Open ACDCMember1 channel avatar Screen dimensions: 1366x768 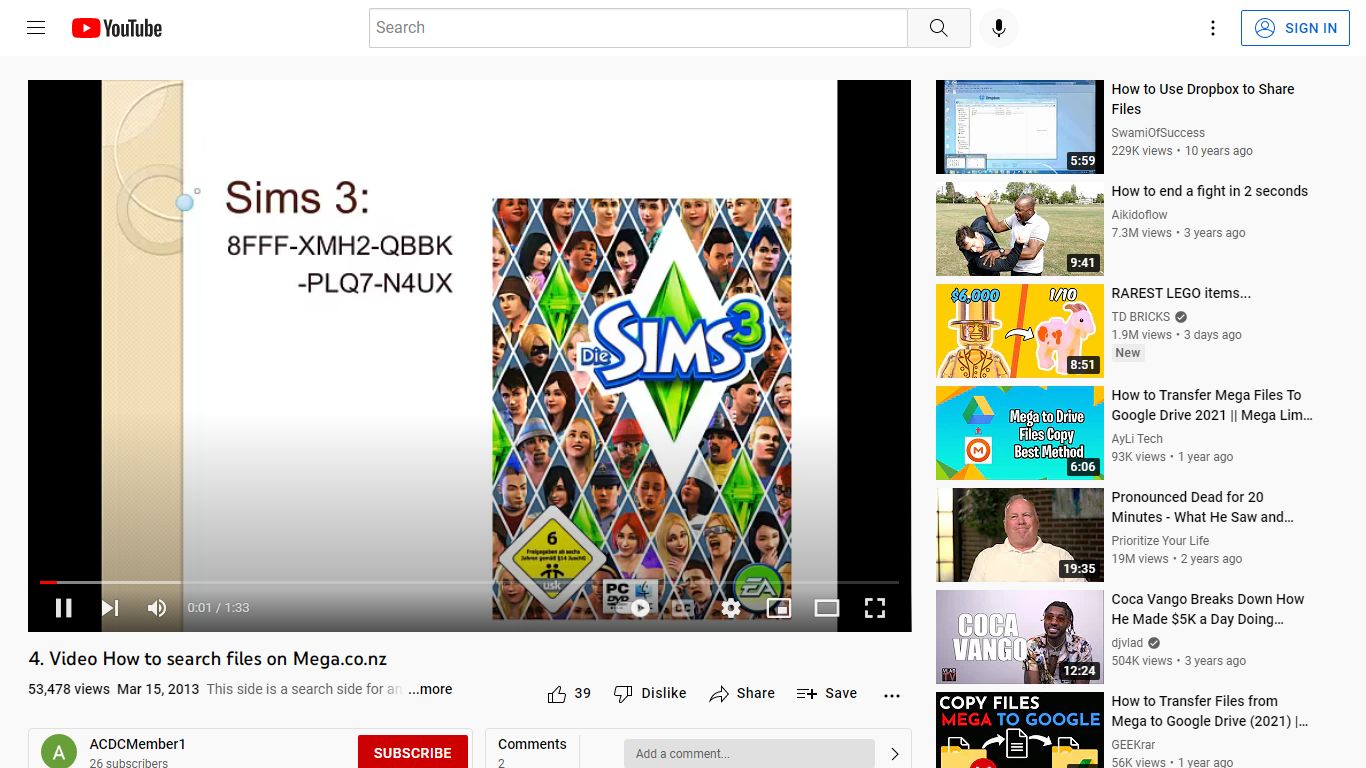click(x=59, y=752)
